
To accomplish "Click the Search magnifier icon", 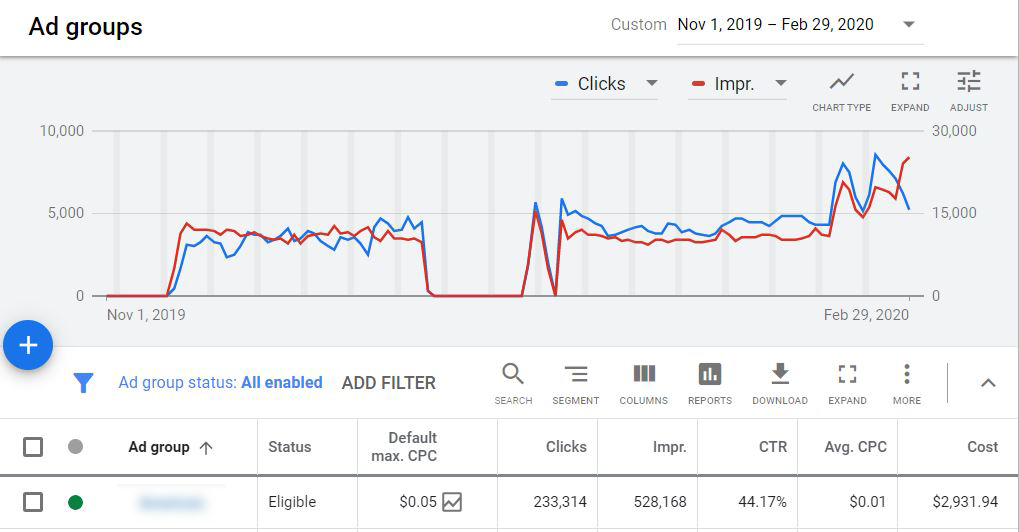I will point(513,383).
